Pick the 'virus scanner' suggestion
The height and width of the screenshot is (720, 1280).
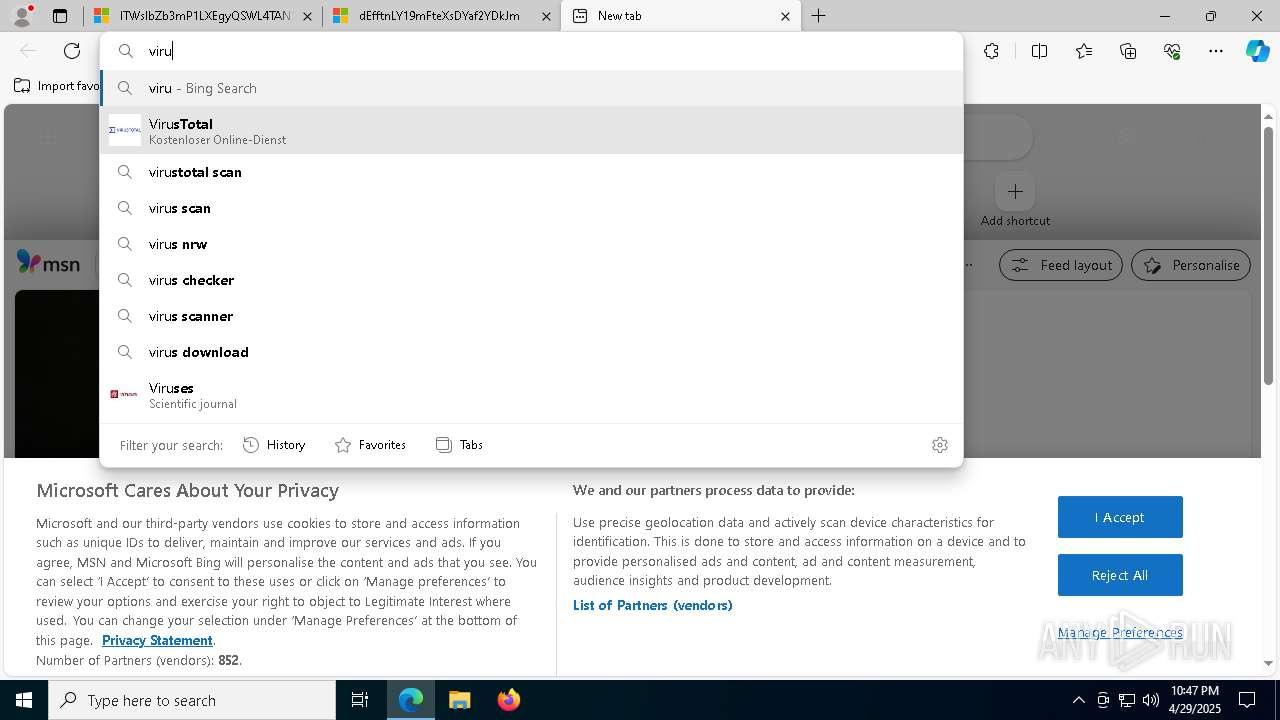(x=531, y=316)
